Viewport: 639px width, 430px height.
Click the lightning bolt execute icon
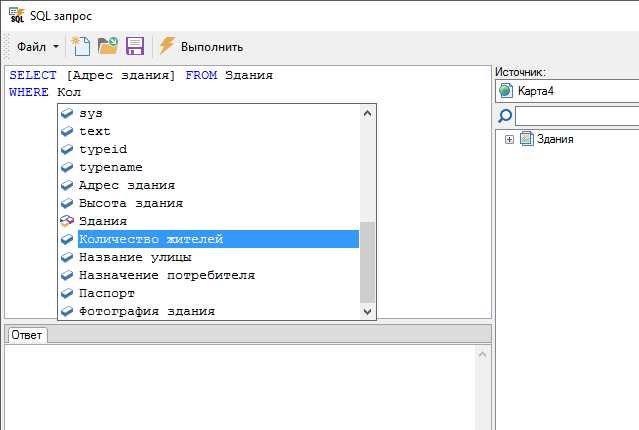(167, 46)
